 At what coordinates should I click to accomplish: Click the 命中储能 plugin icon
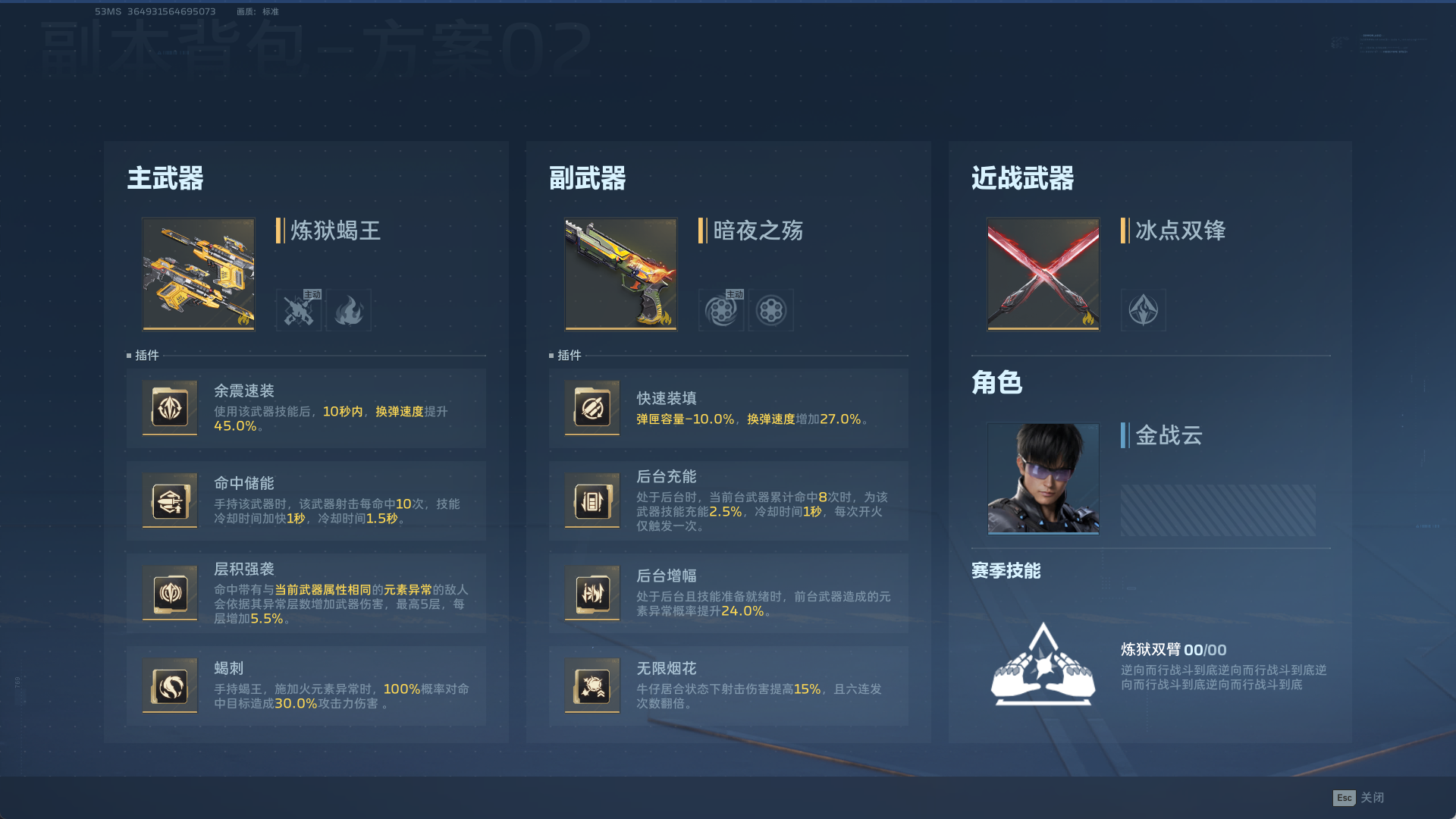(x=170, y=500)
